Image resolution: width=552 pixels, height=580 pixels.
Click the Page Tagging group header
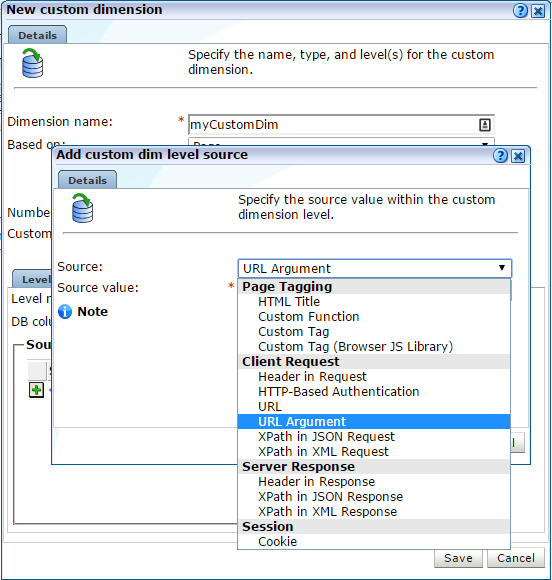[374, 287]
